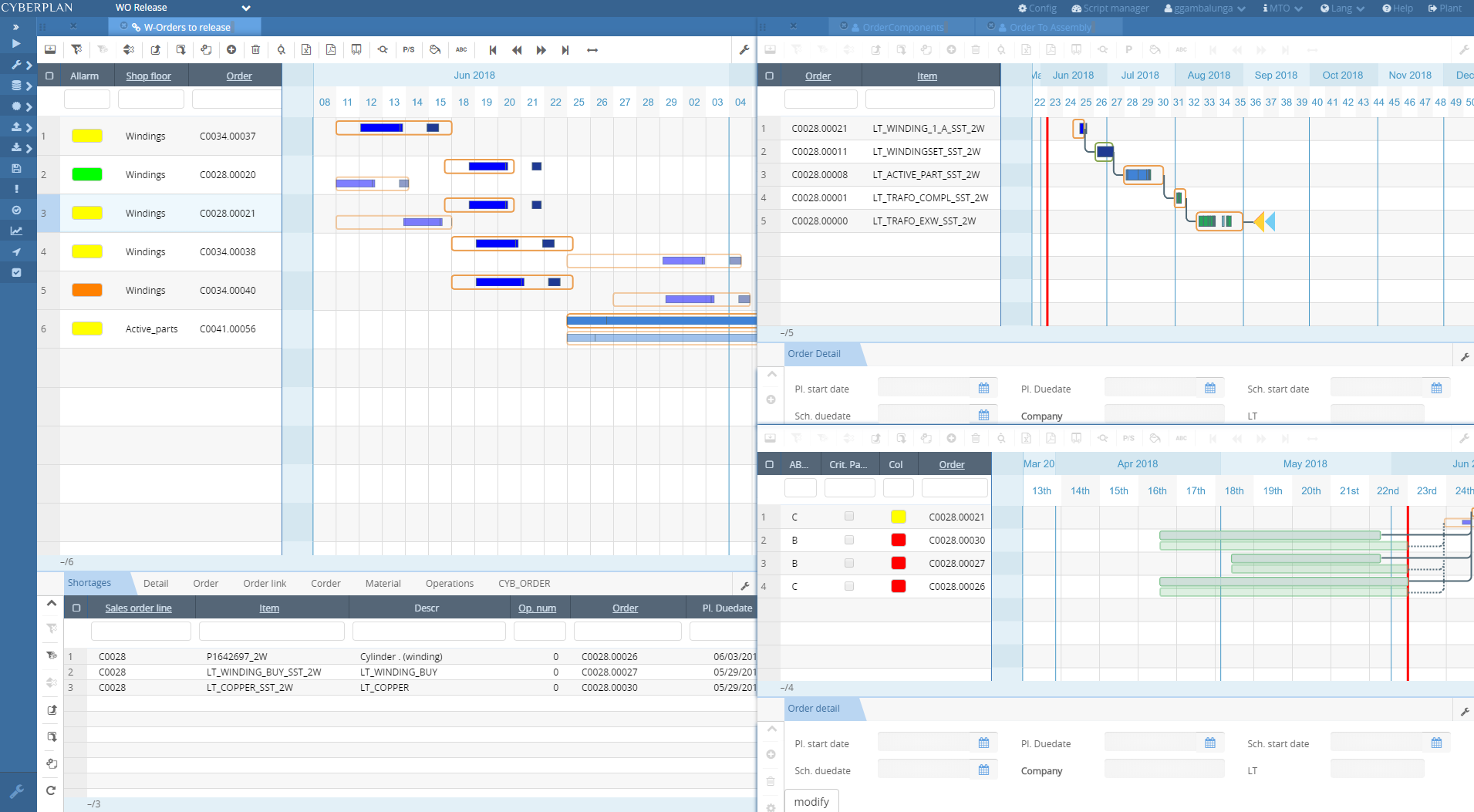This screenshot has width=1474, height=812.
Task: Click the fast-forward Gantt navigation icon
Action: click(541, 50)
